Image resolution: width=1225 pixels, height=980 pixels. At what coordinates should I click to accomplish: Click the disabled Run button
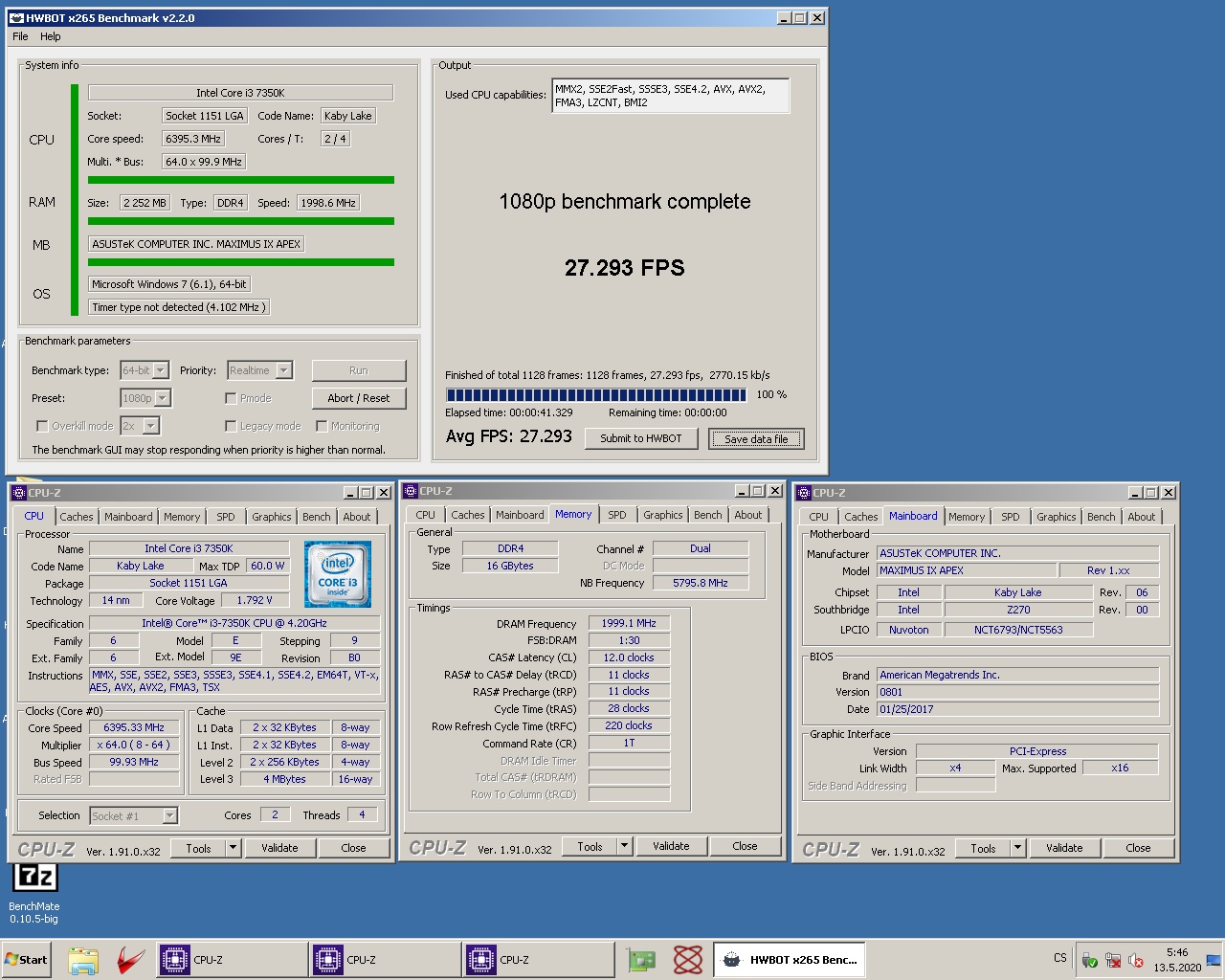pos(359,370)
